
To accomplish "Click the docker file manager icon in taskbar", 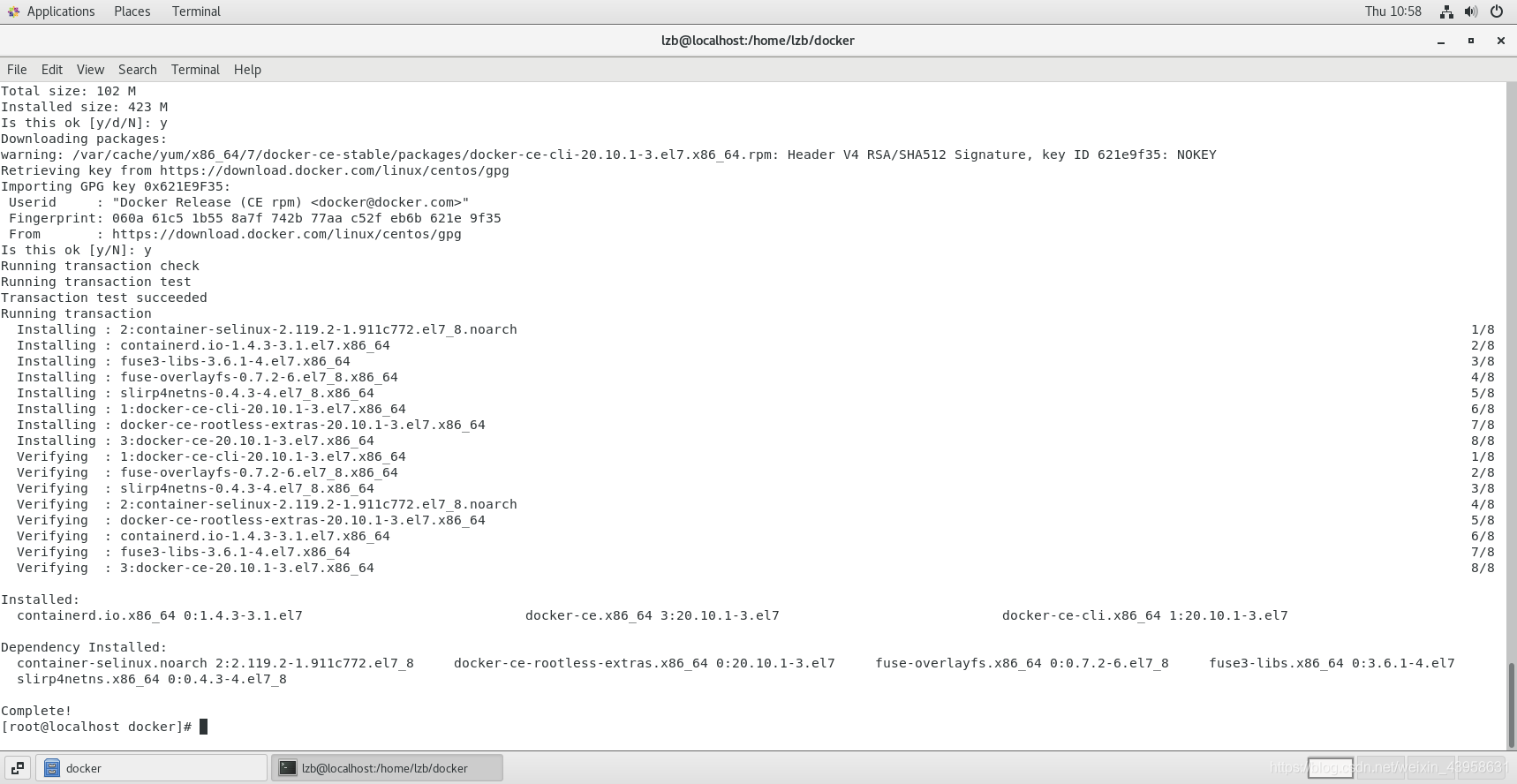I will (x=52, y=768).
